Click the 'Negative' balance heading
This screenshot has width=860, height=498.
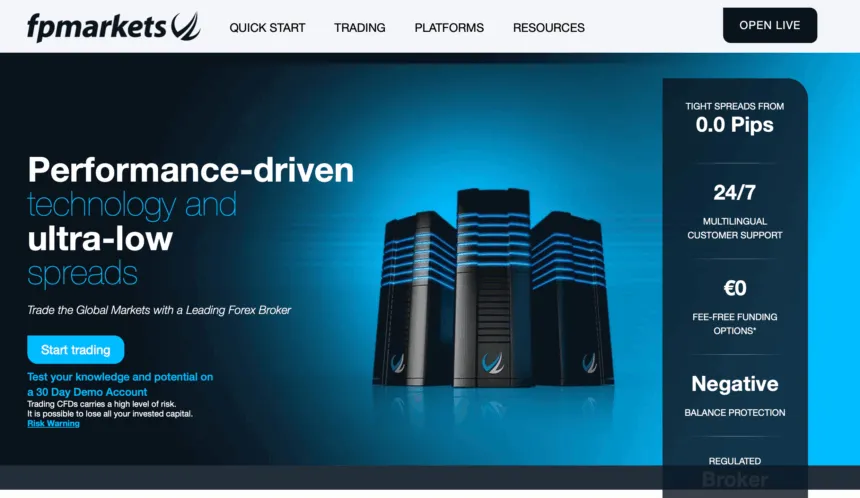coord(734,383)
